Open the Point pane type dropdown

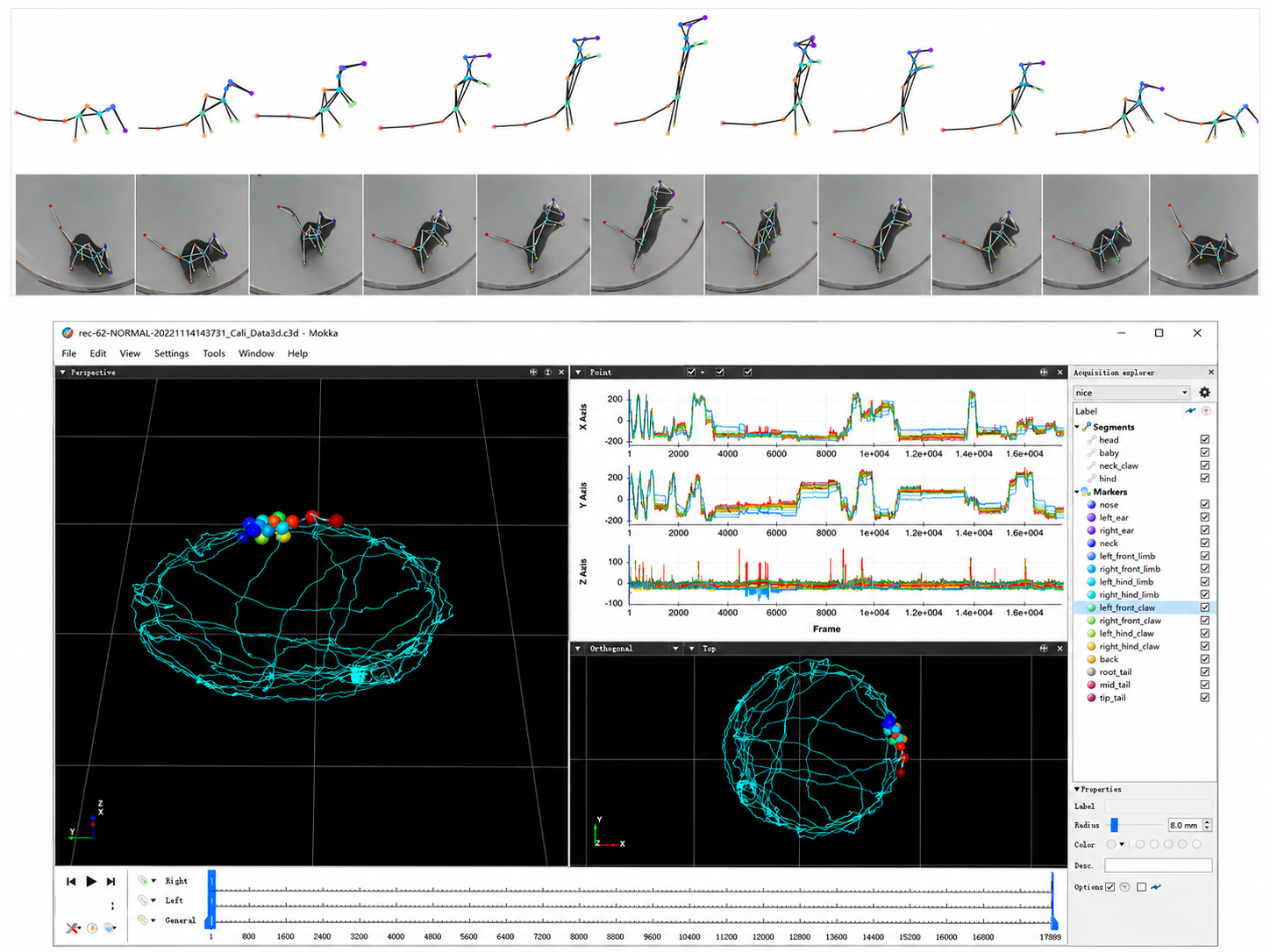click(578, 373)
